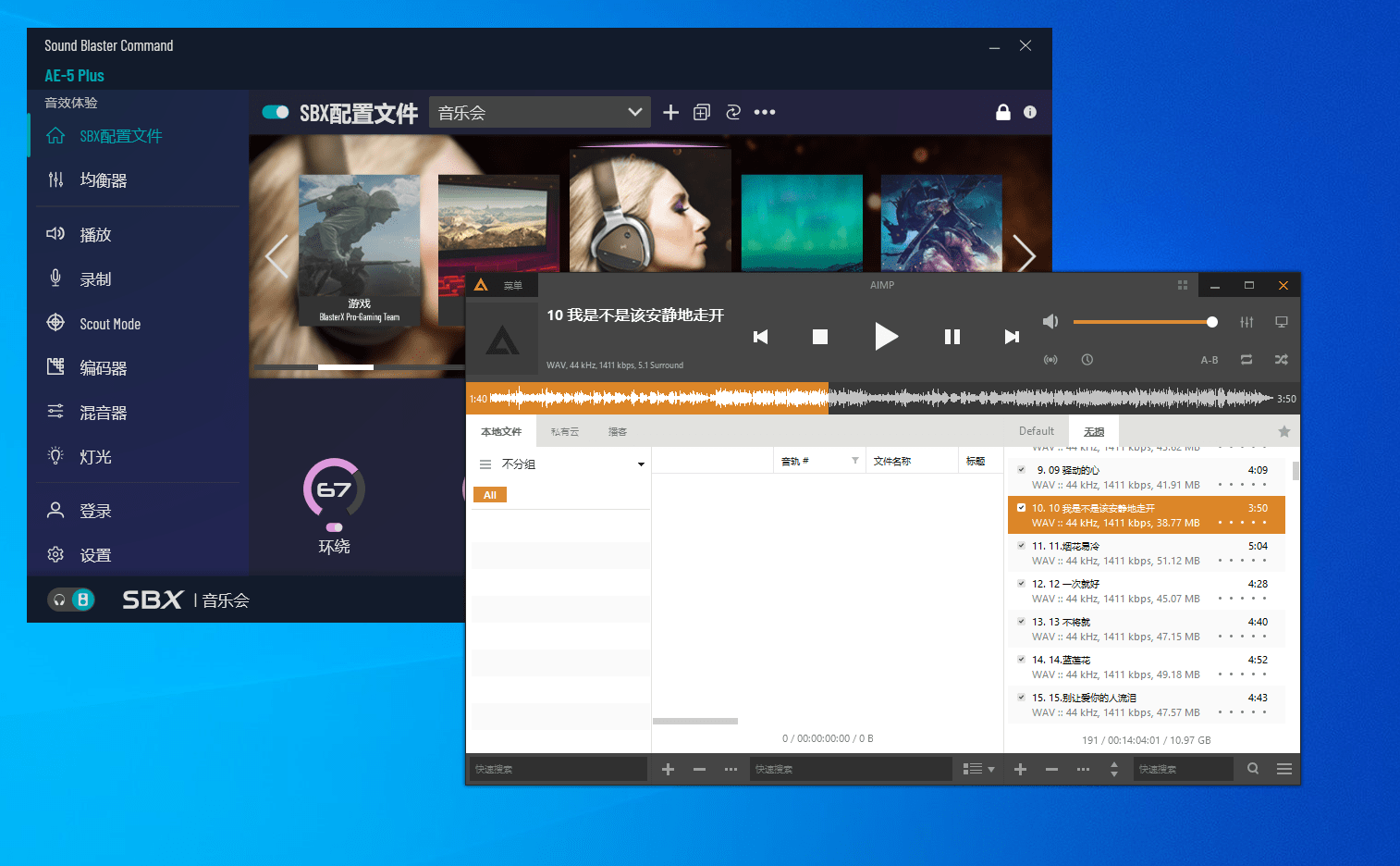Screen dimensions: 1400x866
Task: Uncheck track 11 烟花易冷 checkbox
Action: tap(1021, 546)
